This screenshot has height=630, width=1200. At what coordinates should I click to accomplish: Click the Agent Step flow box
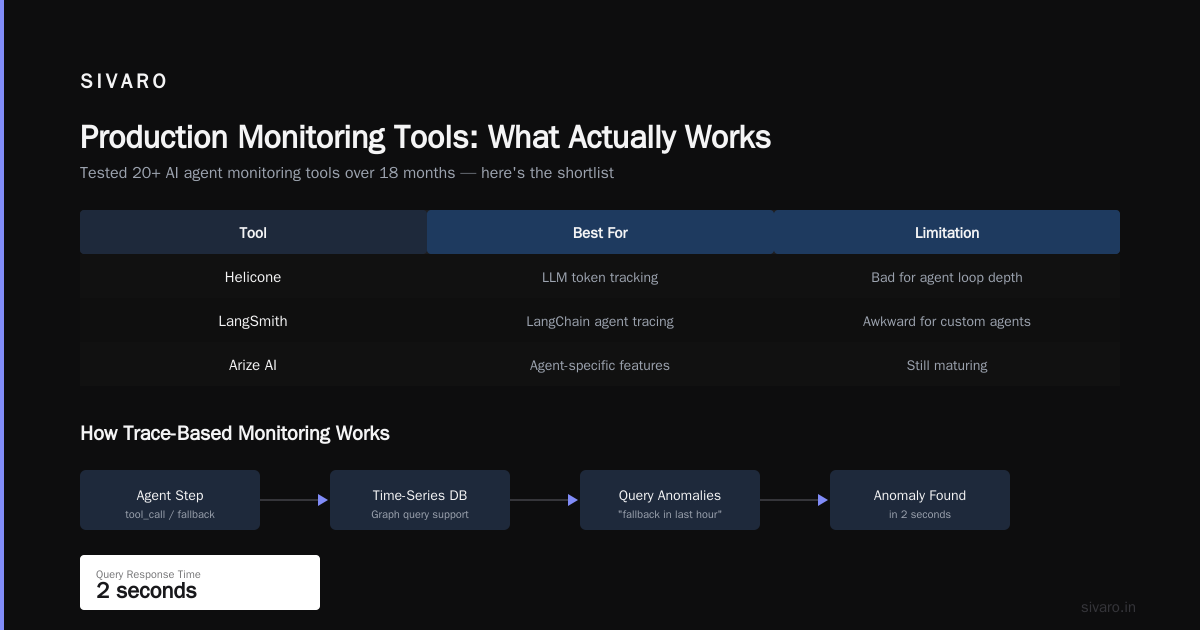click(170, 500)
